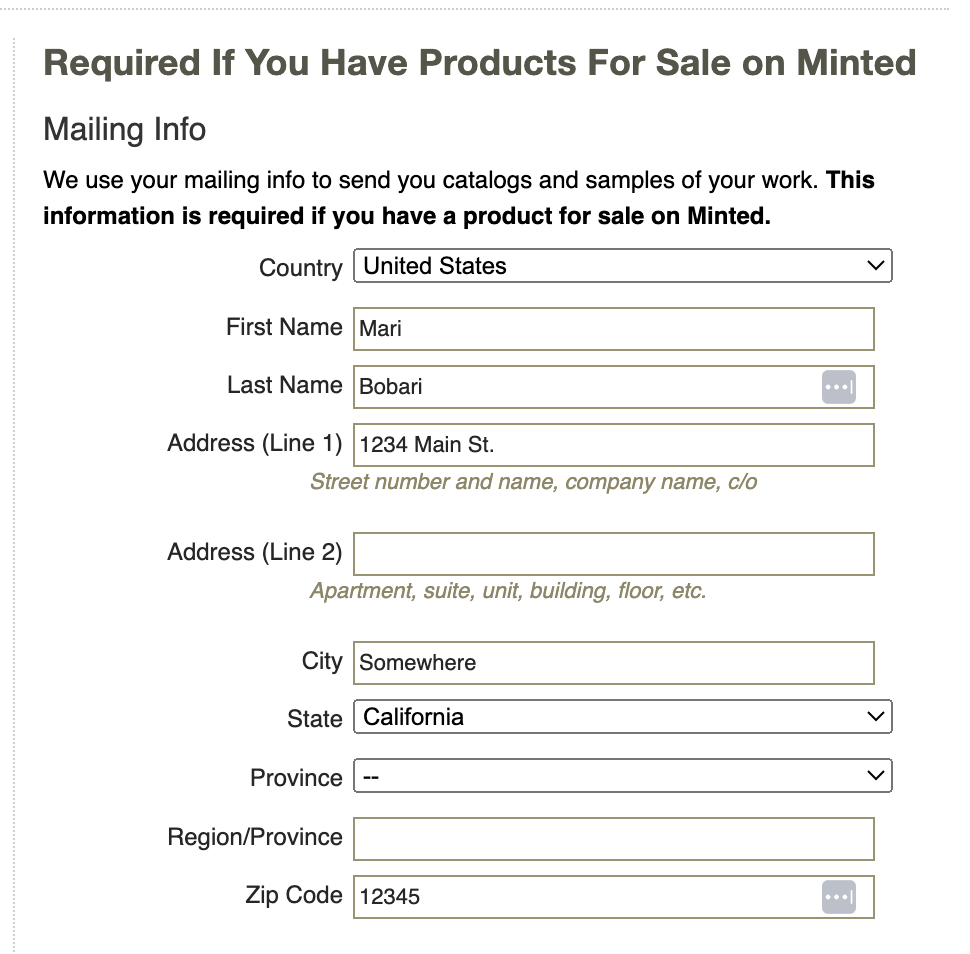This screenshot has width=970, height=954.
Task: Click the empty Address Line 2 field
Action: click(x=612, y=554)
